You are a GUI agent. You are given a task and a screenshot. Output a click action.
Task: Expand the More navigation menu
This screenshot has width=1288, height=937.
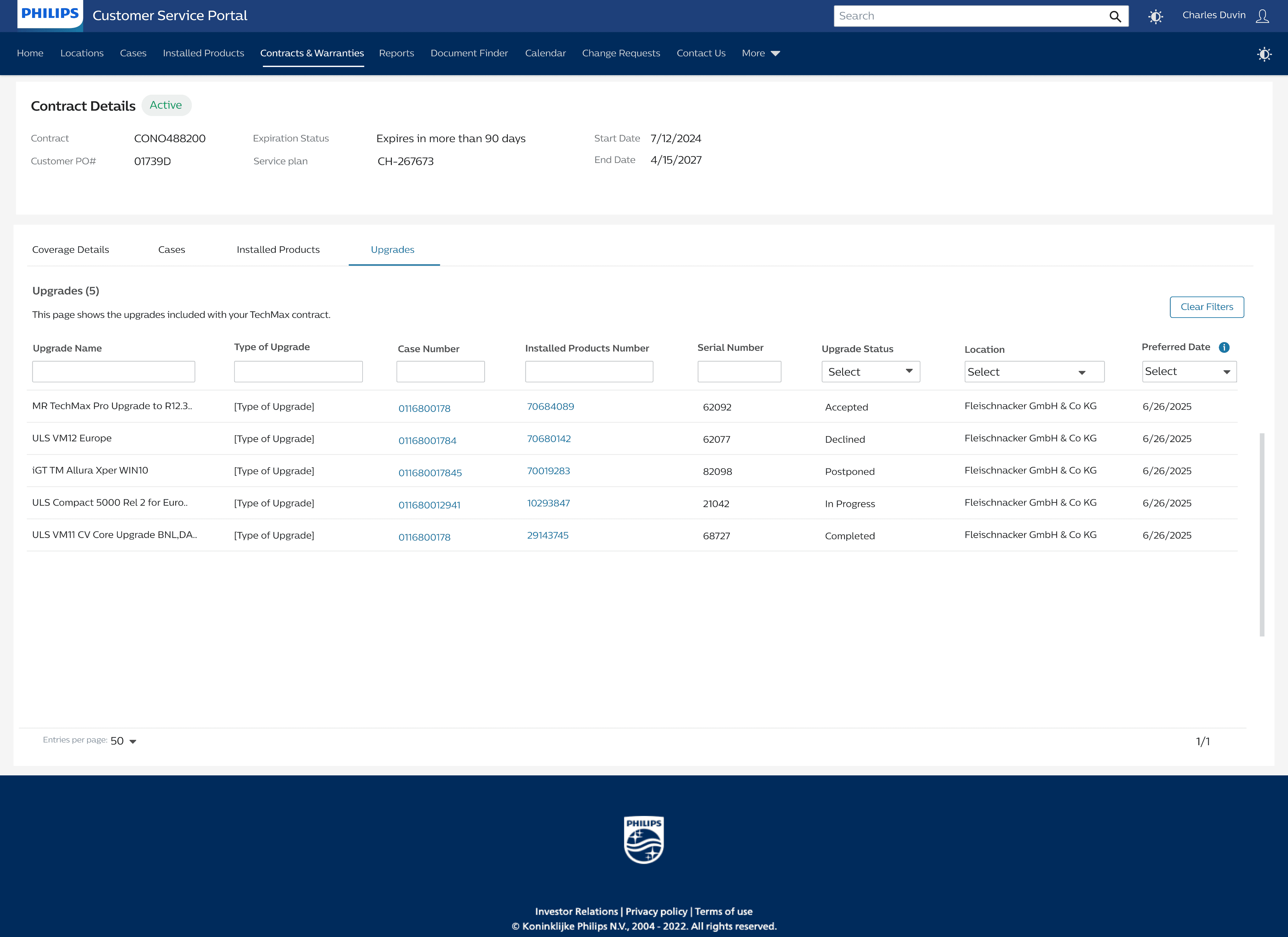click(x=760, y=53)
